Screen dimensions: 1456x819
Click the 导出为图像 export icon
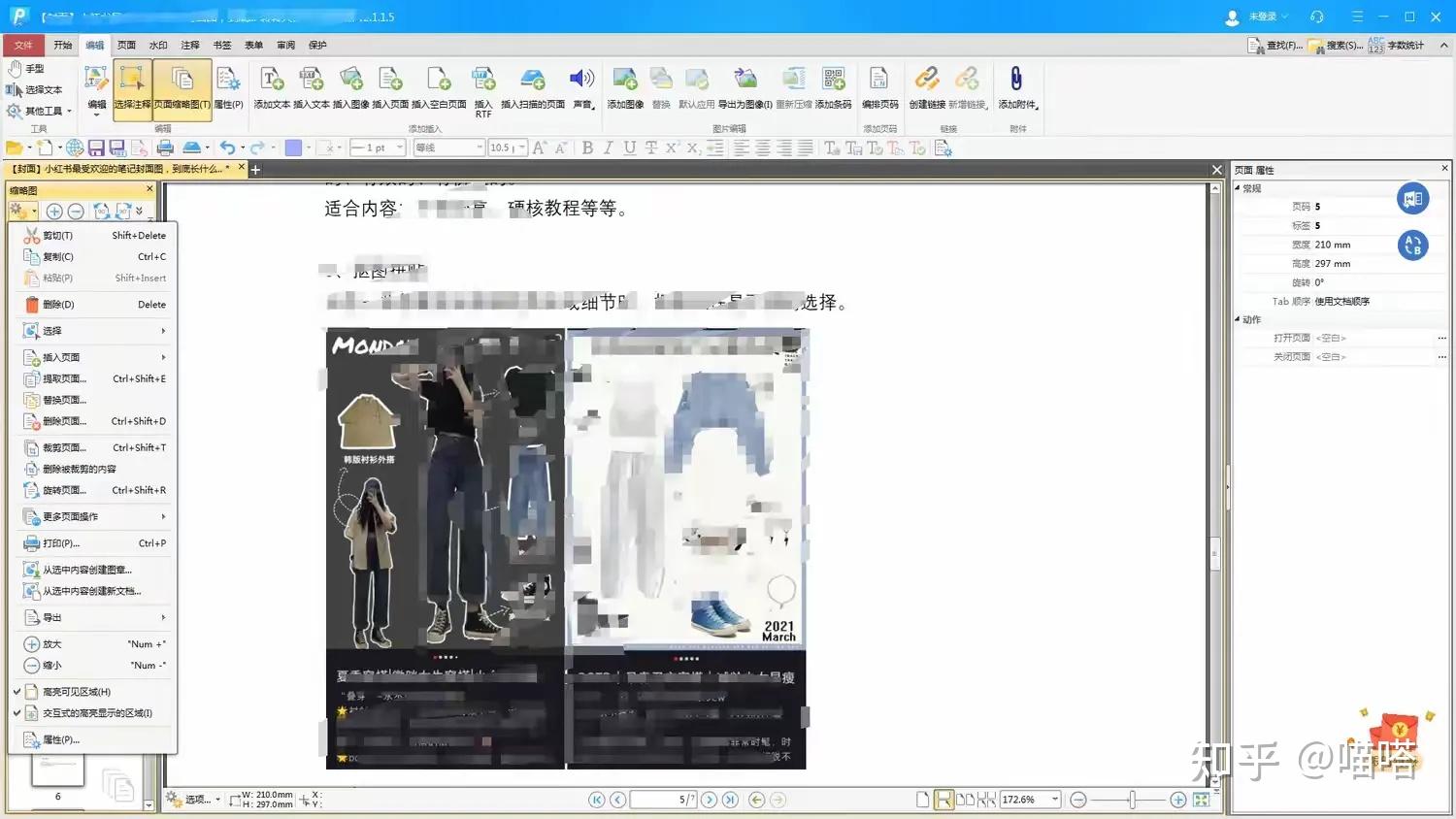[745, 81]
